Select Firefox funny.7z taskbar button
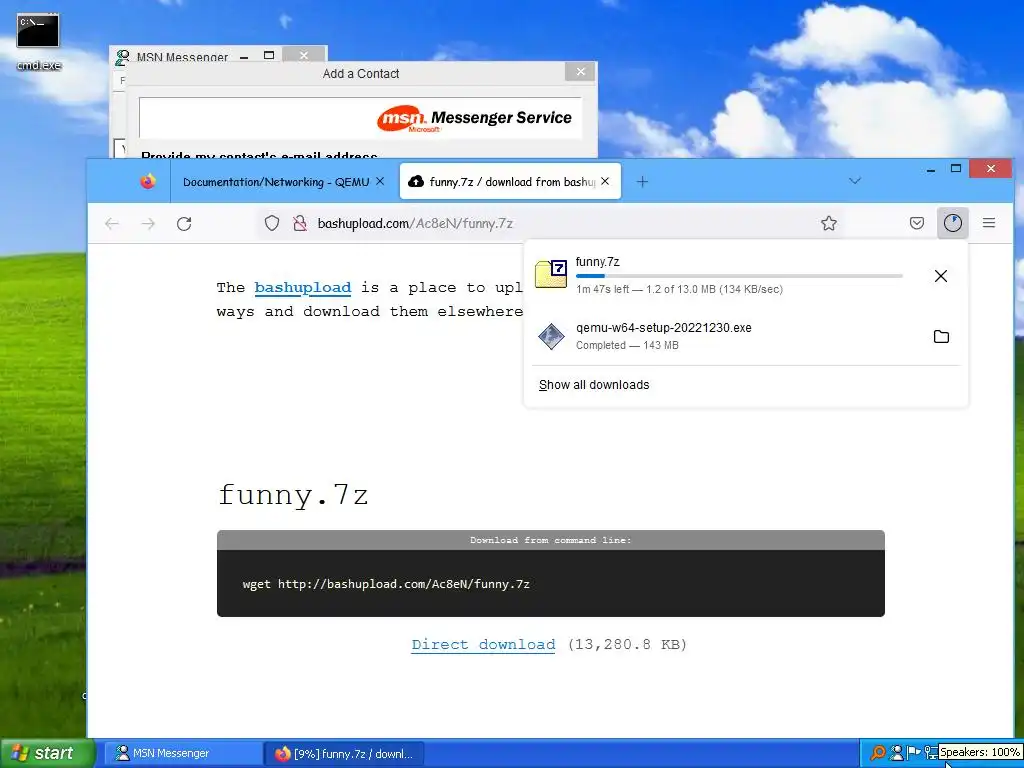This screenshot has width=1024, height=768. [x=344, y=754]
